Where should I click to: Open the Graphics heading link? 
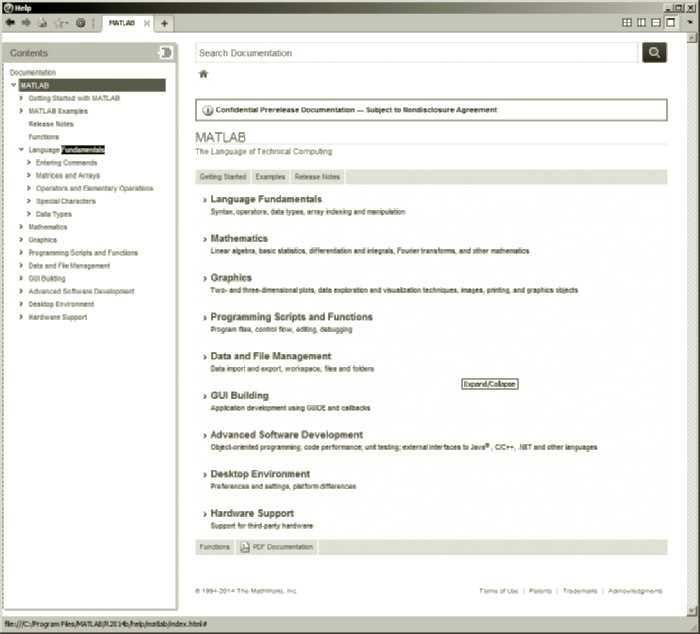(231, 278)
